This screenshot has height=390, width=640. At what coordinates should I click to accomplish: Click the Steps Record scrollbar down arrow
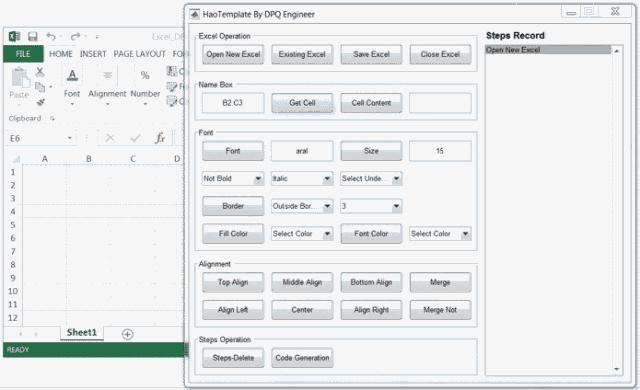pyautogui.click(x=617, y=369)
